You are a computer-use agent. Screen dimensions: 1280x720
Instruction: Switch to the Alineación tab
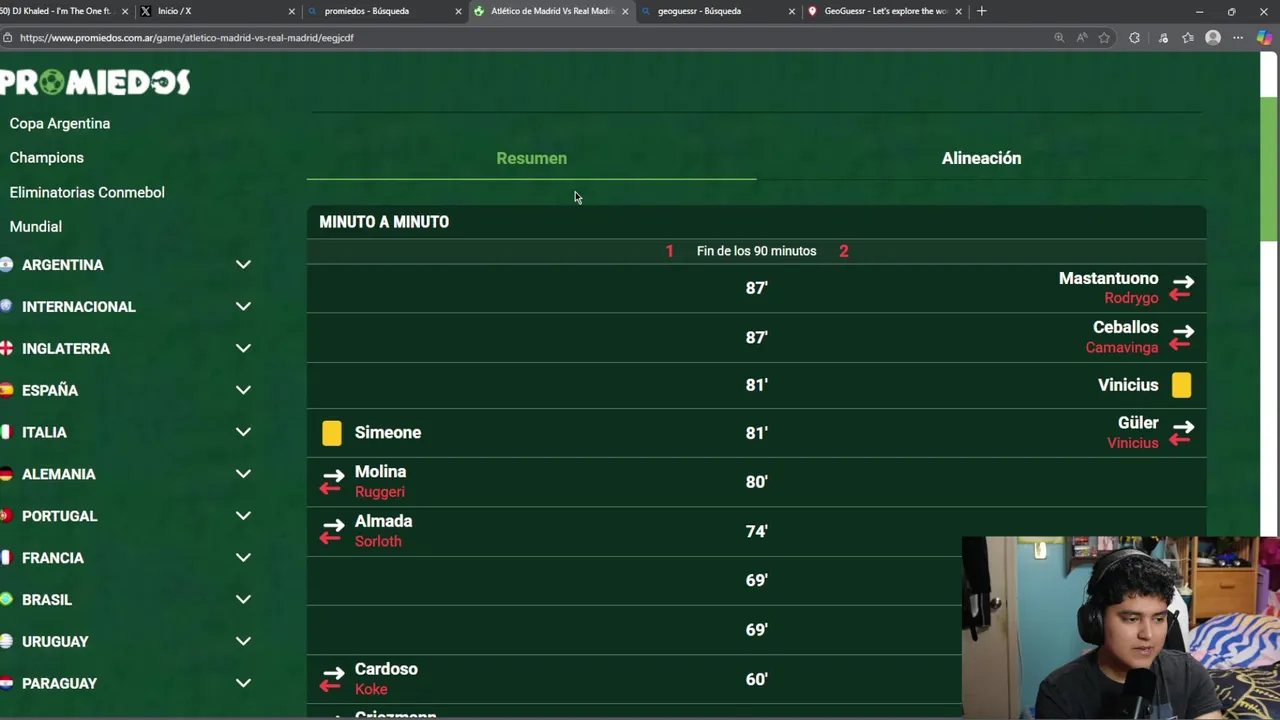point(981,158)
